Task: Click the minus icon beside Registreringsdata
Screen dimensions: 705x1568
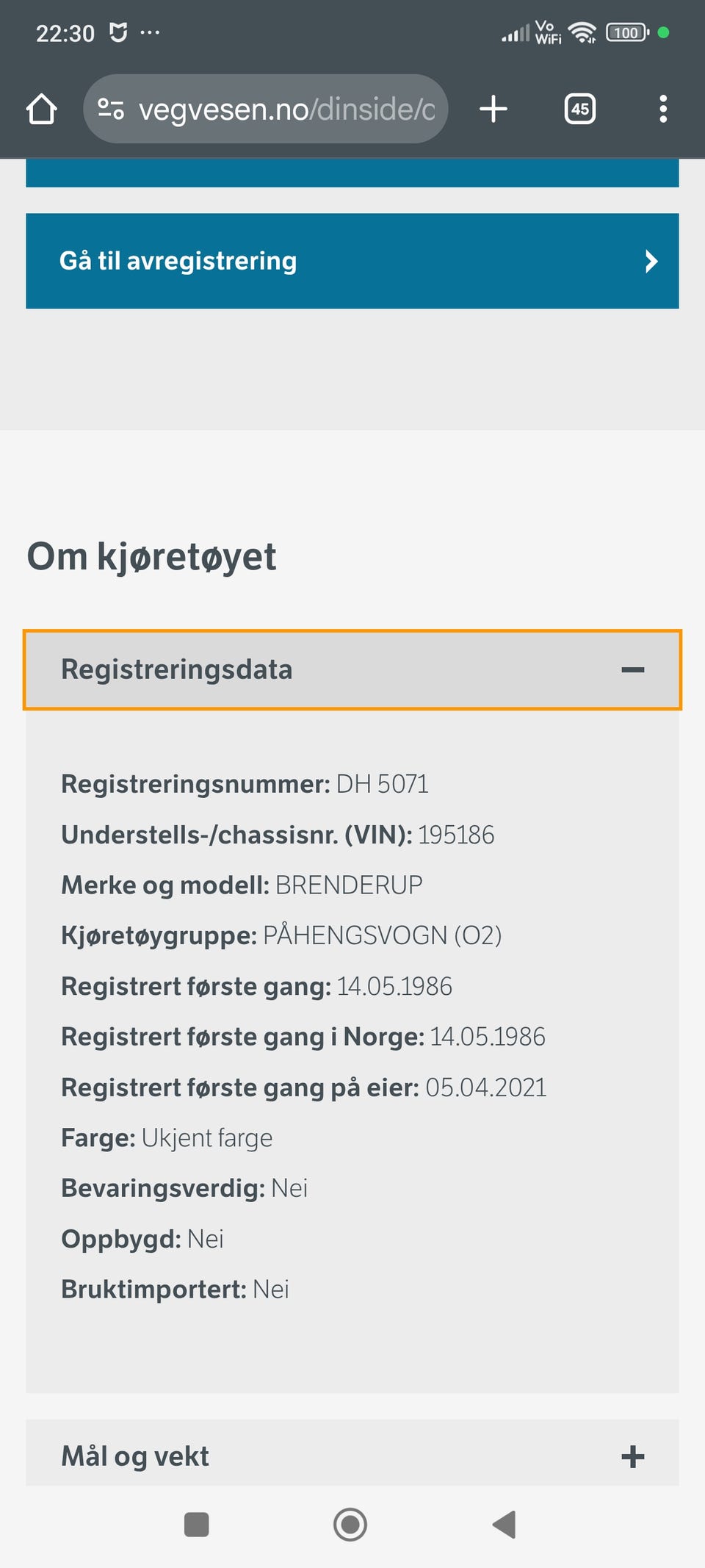Action: pos(632,669)
